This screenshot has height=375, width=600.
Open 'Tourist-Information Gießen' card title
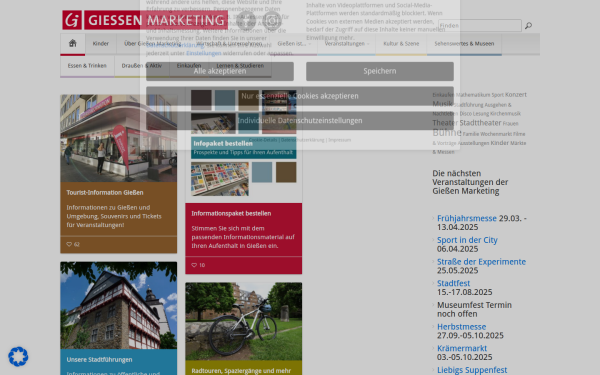(x=105, y=192)
